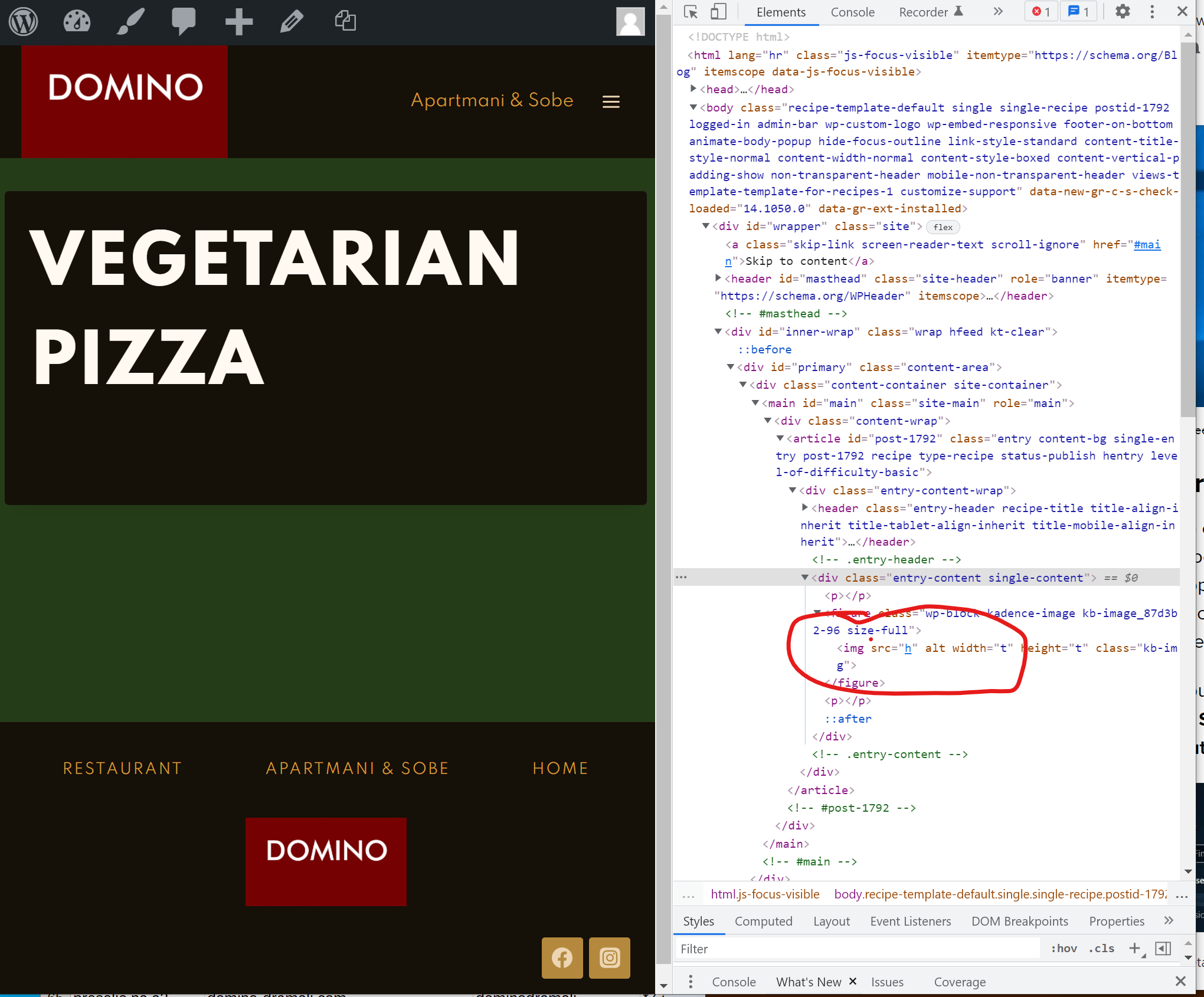Click the DOMINO footer logo
Viewport: 1204px width, 997px height.
pos(326,861)
